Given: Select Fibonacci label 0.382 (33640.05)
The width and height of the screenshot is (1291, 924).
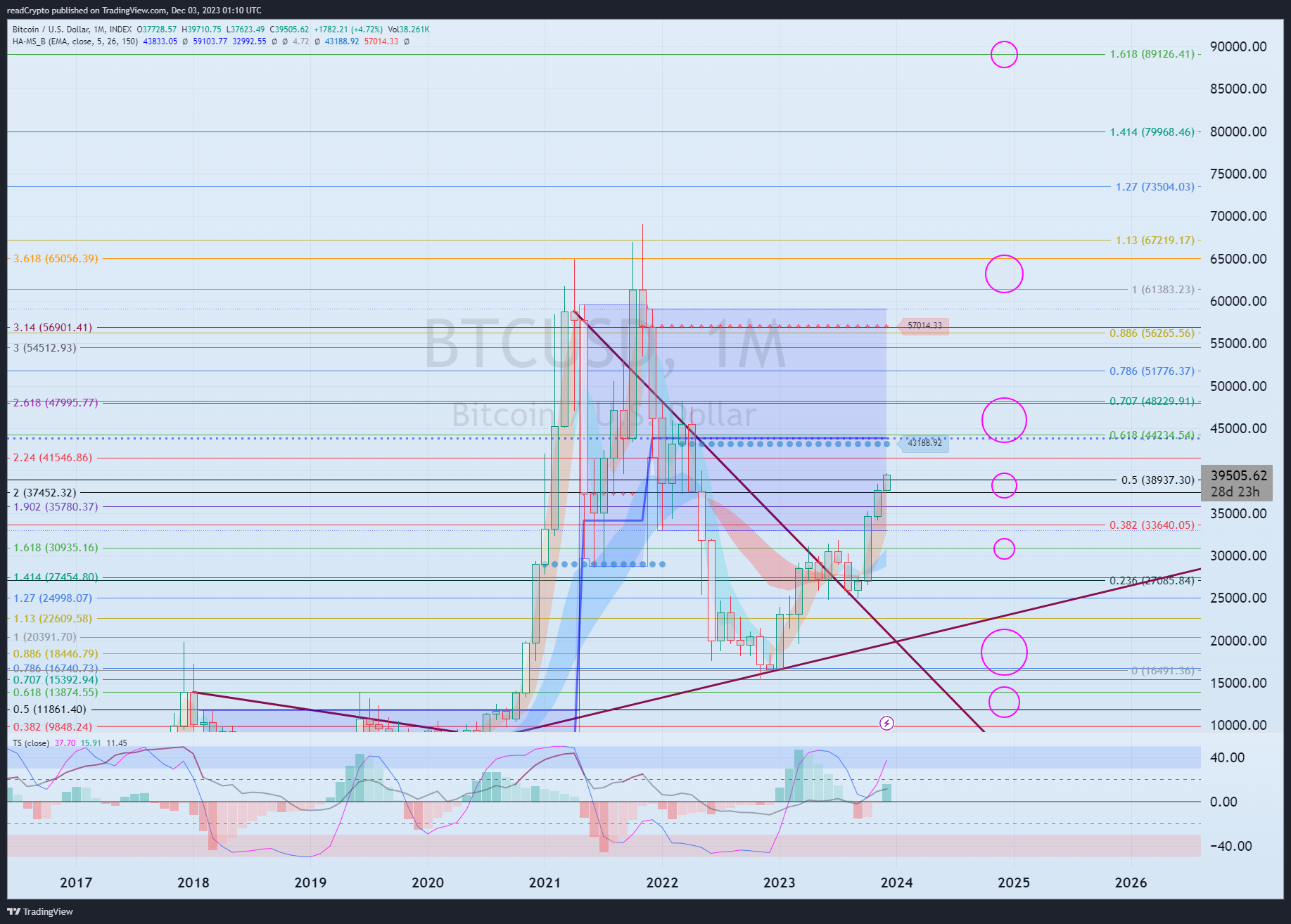Looking at the screenshot, I should pyautogui.click(x=1152, y=525).
